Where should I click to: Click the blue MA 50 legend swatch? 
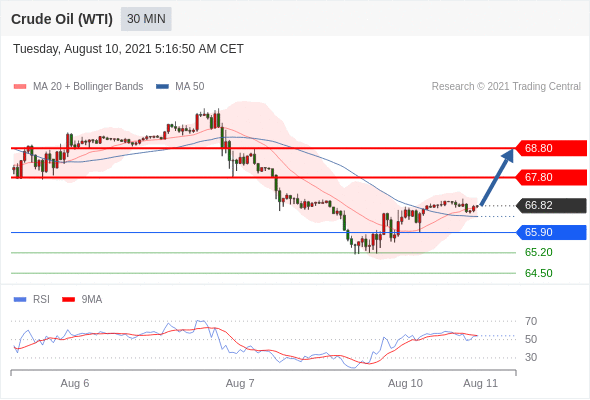tap(162, 87)
